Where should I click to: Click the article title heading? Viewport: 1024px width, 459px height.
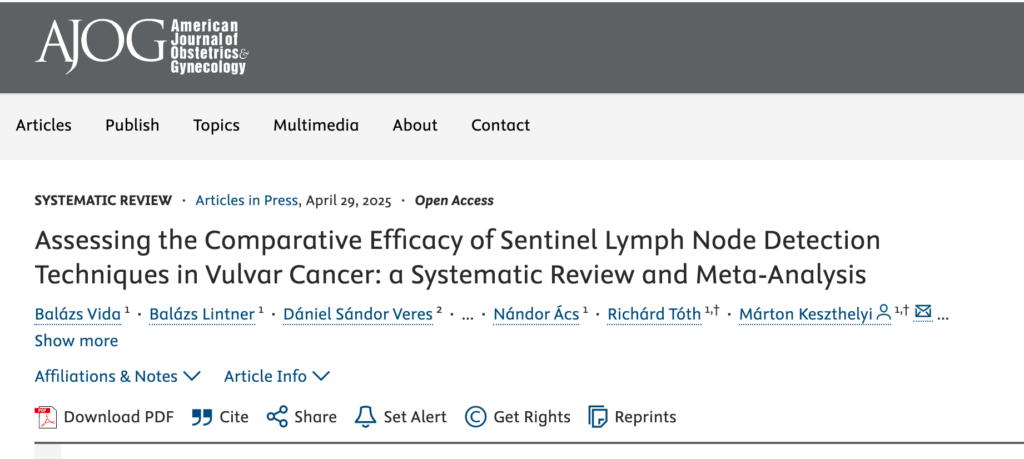(x=457, y=257)
